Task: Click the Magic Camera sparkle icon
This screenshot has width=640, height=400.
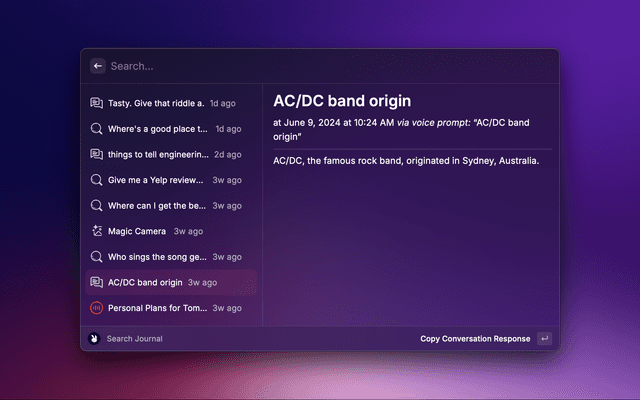Action: (97, 231)
